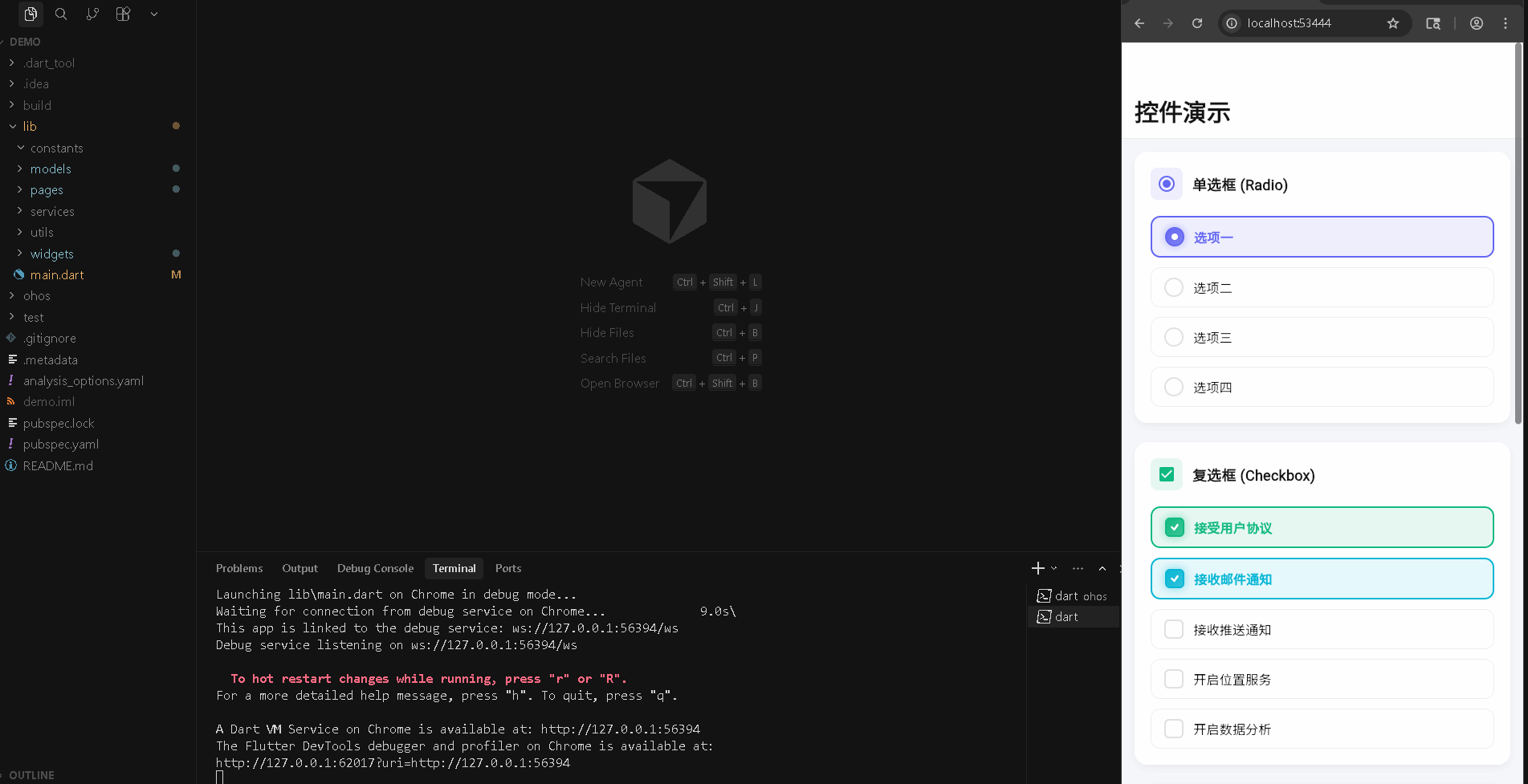Click the Hide Terminal shortcut entry
This screenshot has height=784, width=1528.
tap(670, 307)
